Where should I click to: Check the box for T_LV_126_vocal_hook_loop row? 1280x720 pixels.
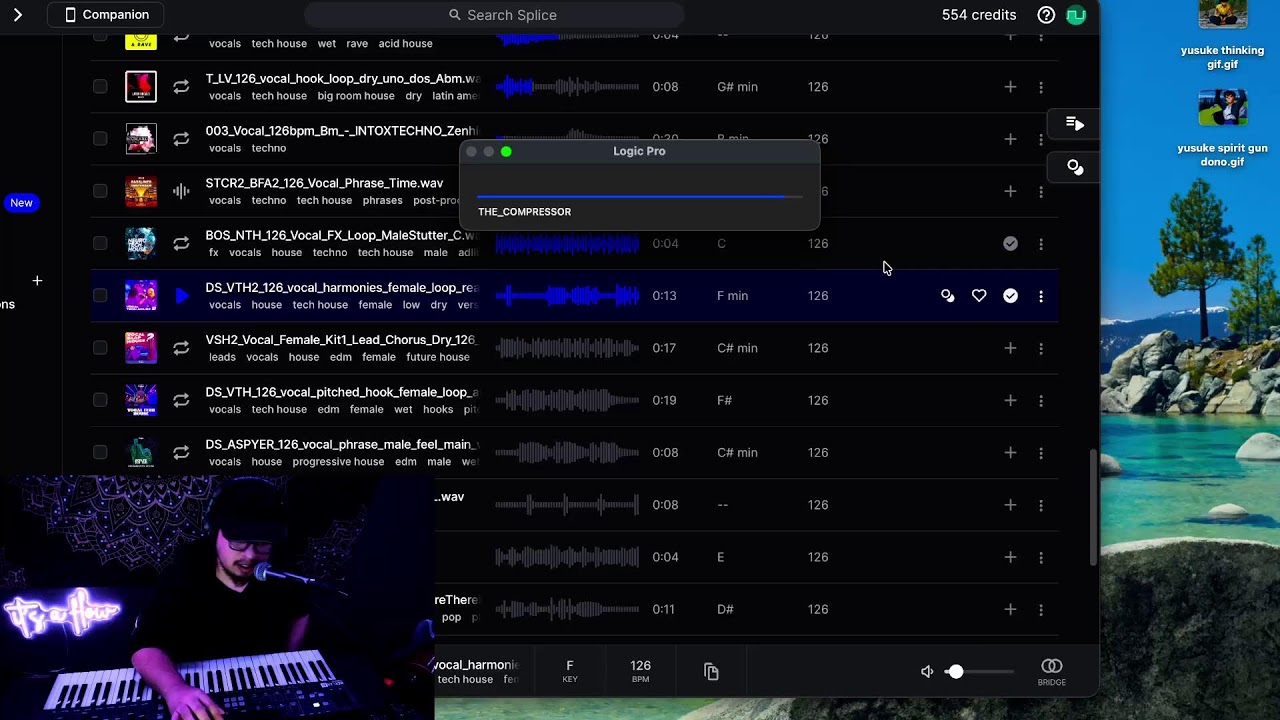point(100,87)
